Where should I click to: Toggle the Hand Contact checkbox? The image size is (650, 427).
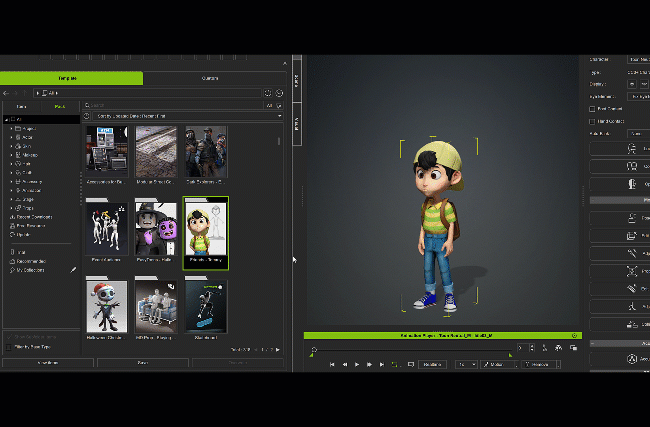tap(592, 121)
